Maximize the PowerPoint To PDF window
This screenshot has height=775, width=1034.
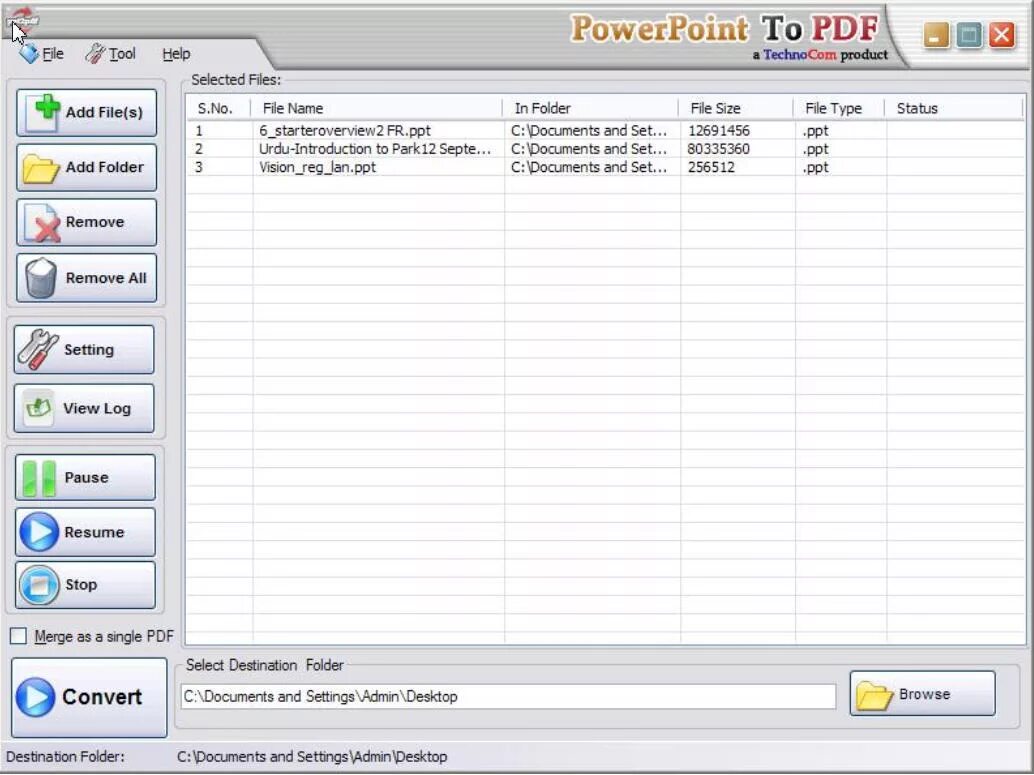click(969, 35)
